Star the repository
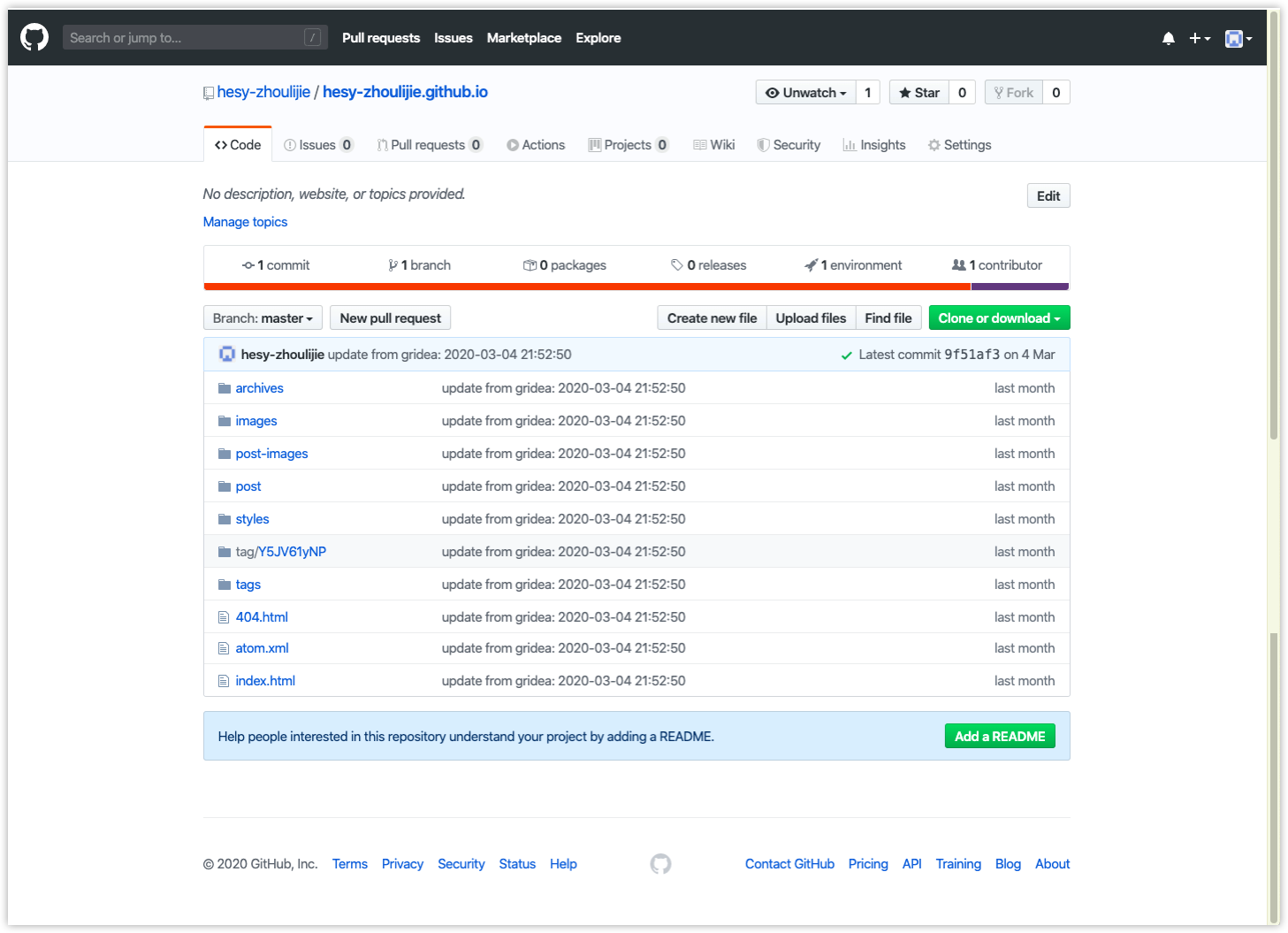1288x933 pixels. pos(919,93)
